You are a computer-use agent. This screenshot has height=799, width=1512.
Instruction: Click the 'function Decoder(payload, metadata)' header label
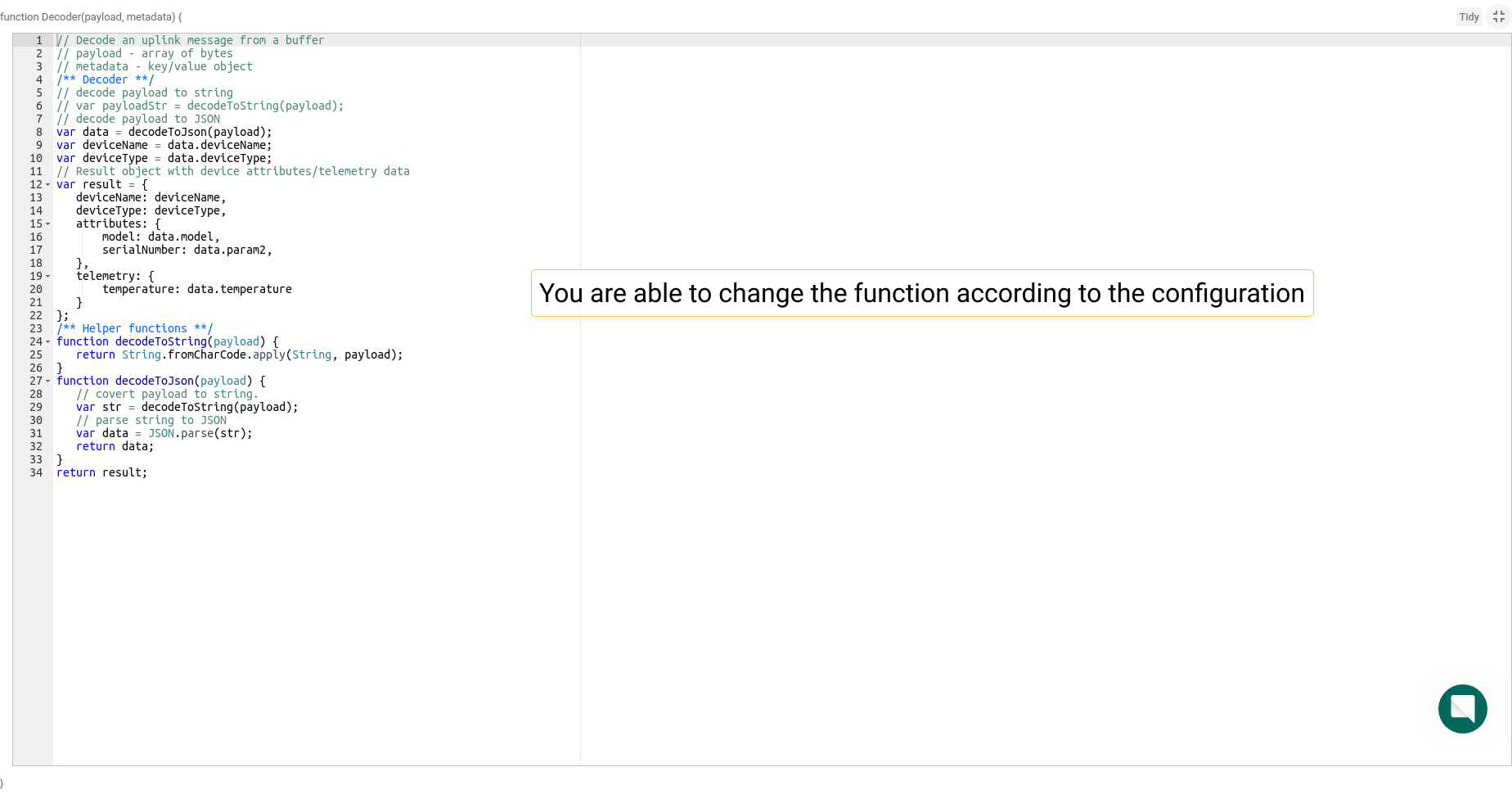[x=91, y=16]
